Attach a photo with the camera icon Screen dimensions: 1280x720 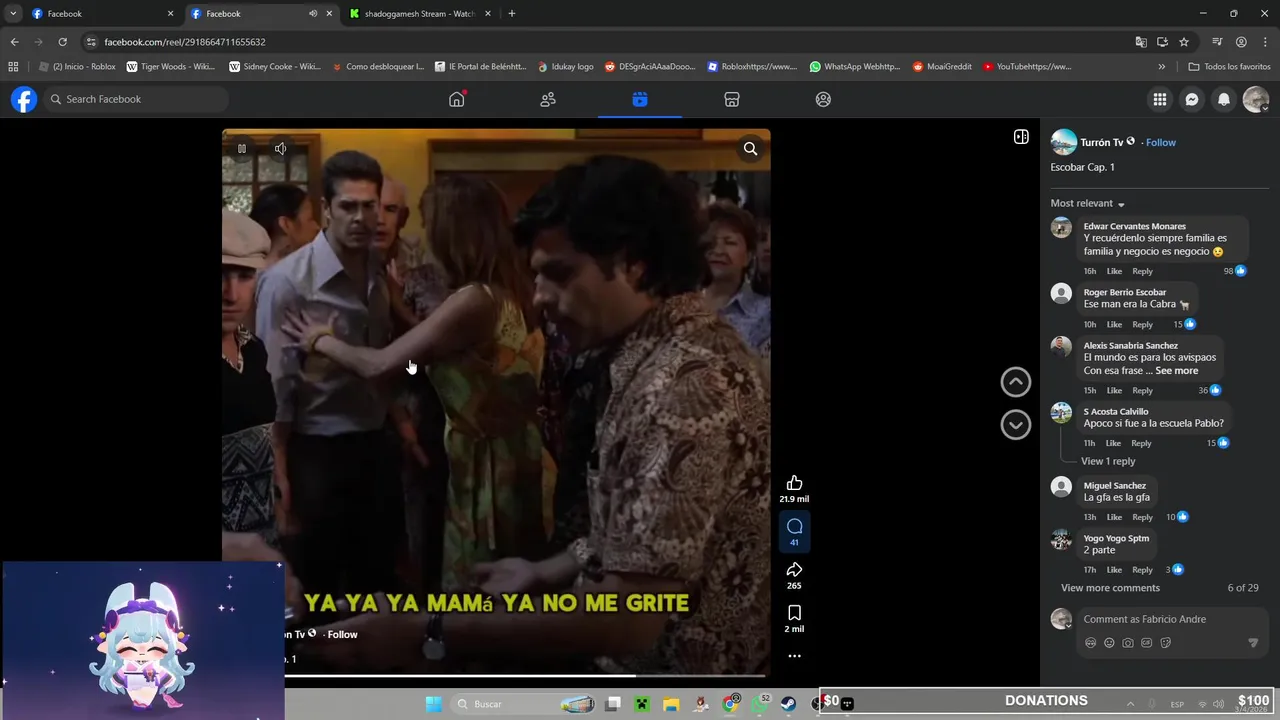1128,643
